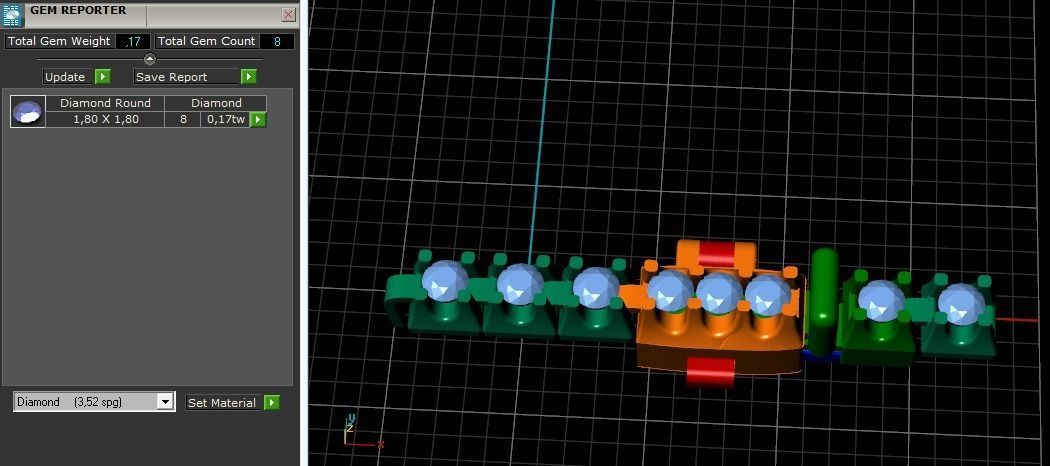The width and height of the screenshot is (1050, 466).
Task: Click the Save Report button
Action: click(x=187, y=77)
